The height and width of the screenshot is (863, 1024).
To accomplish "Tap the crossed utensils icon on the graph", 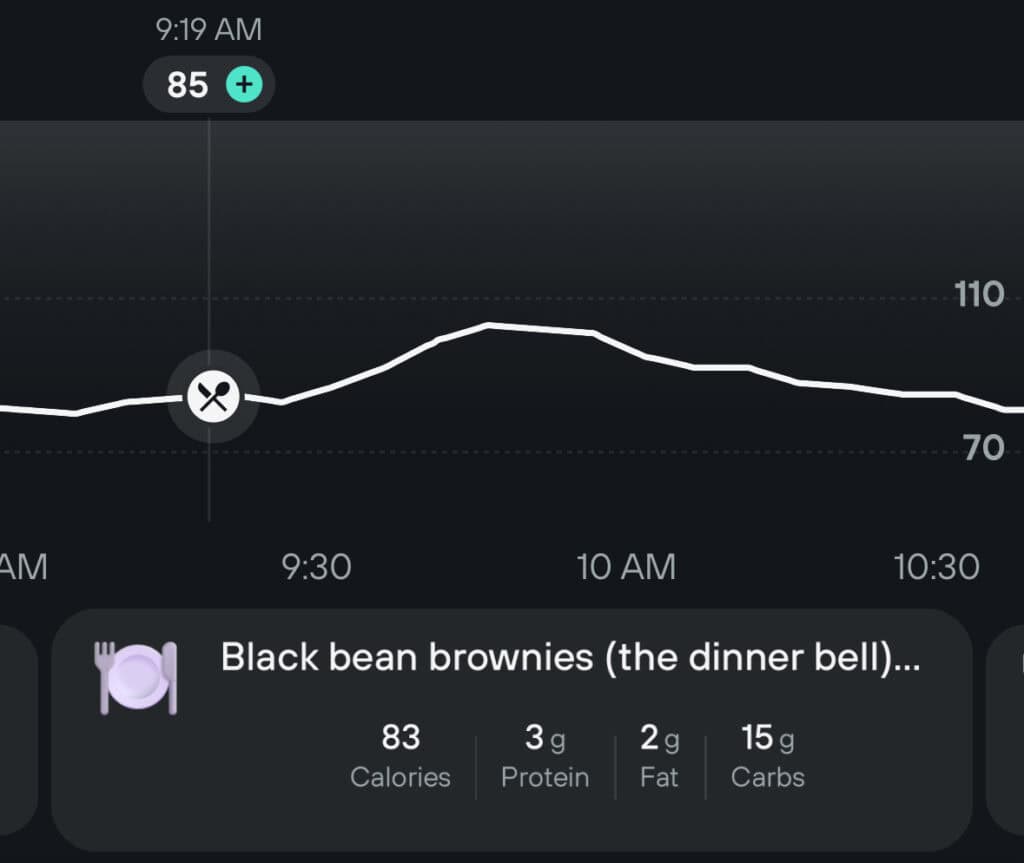I will click(x=212, y=394).
